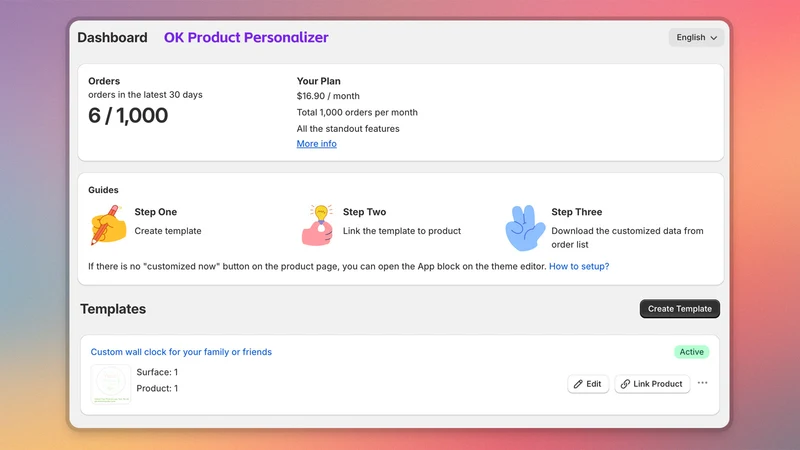
Task: Click the 6 / 1,000 orders count
Action: [x=128, y=115]
